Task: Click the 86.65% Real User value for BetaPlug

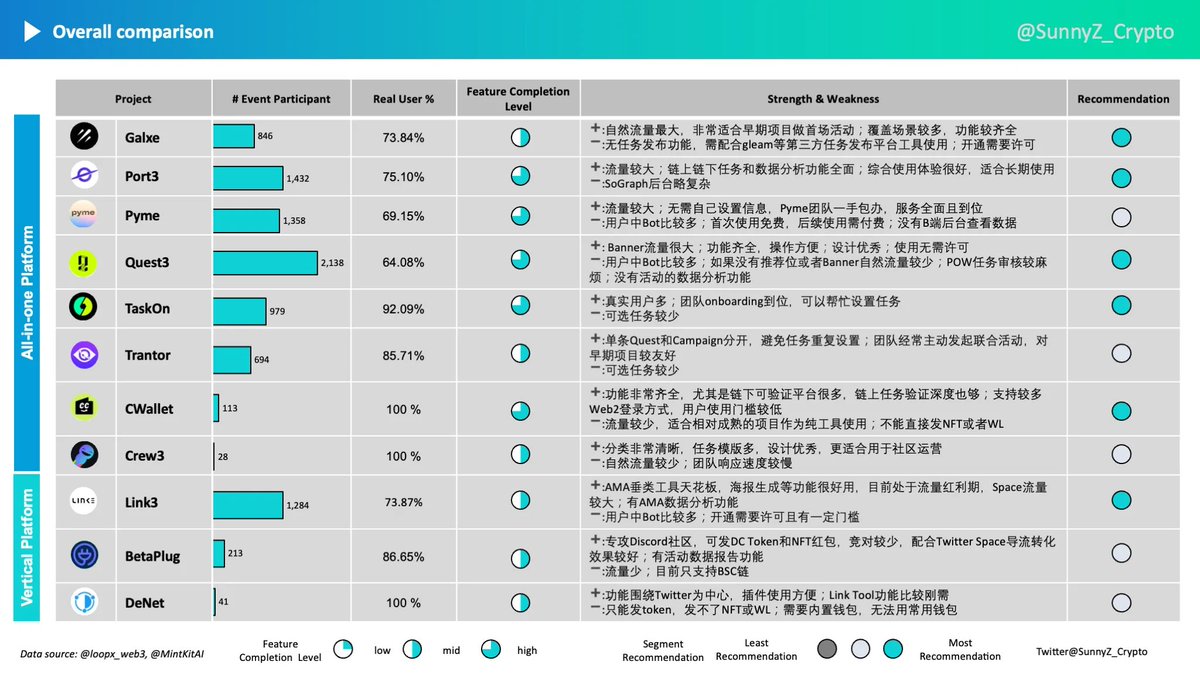Action: (x=404, y=555)
